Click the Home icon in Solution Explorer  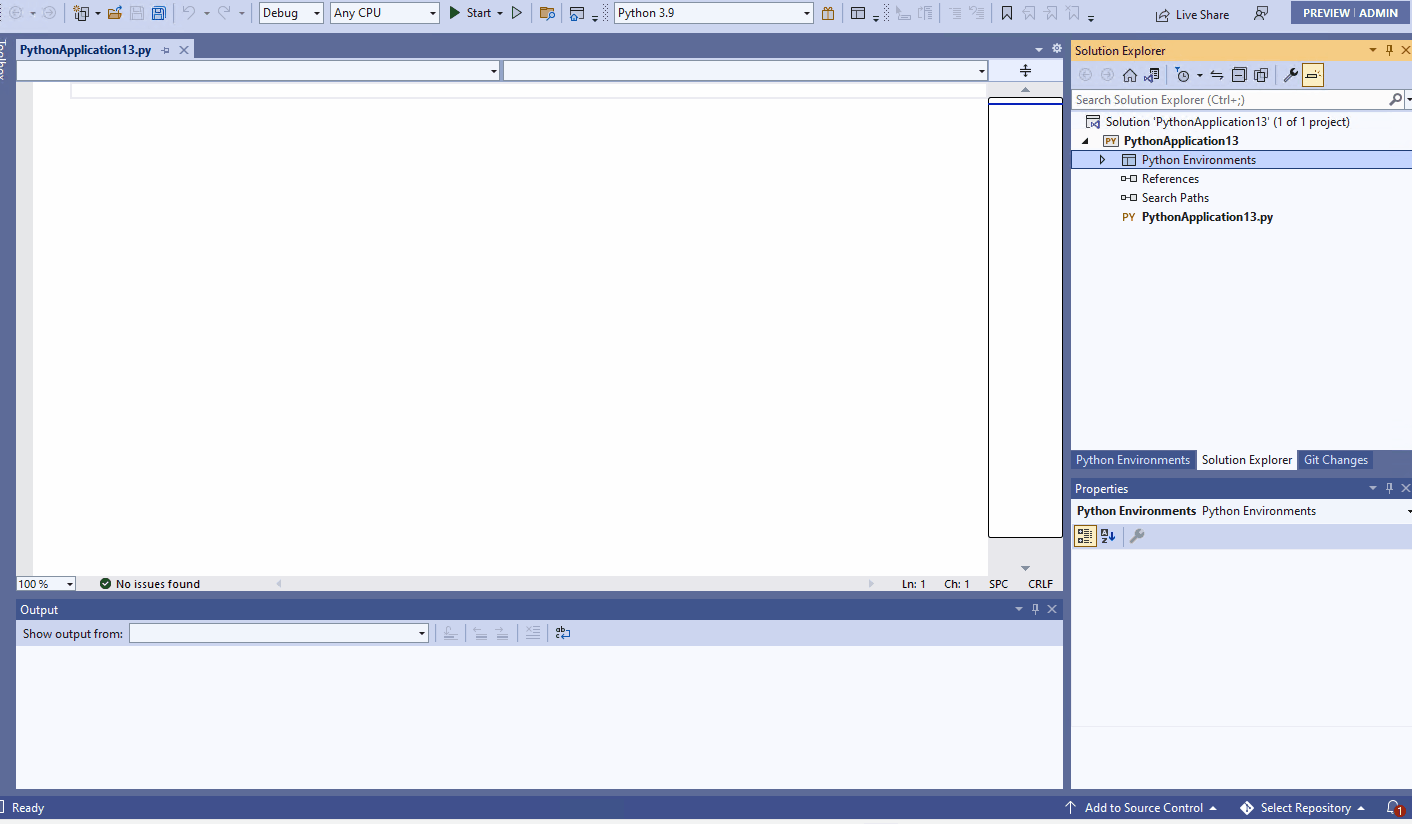[x=1129, y=74]
